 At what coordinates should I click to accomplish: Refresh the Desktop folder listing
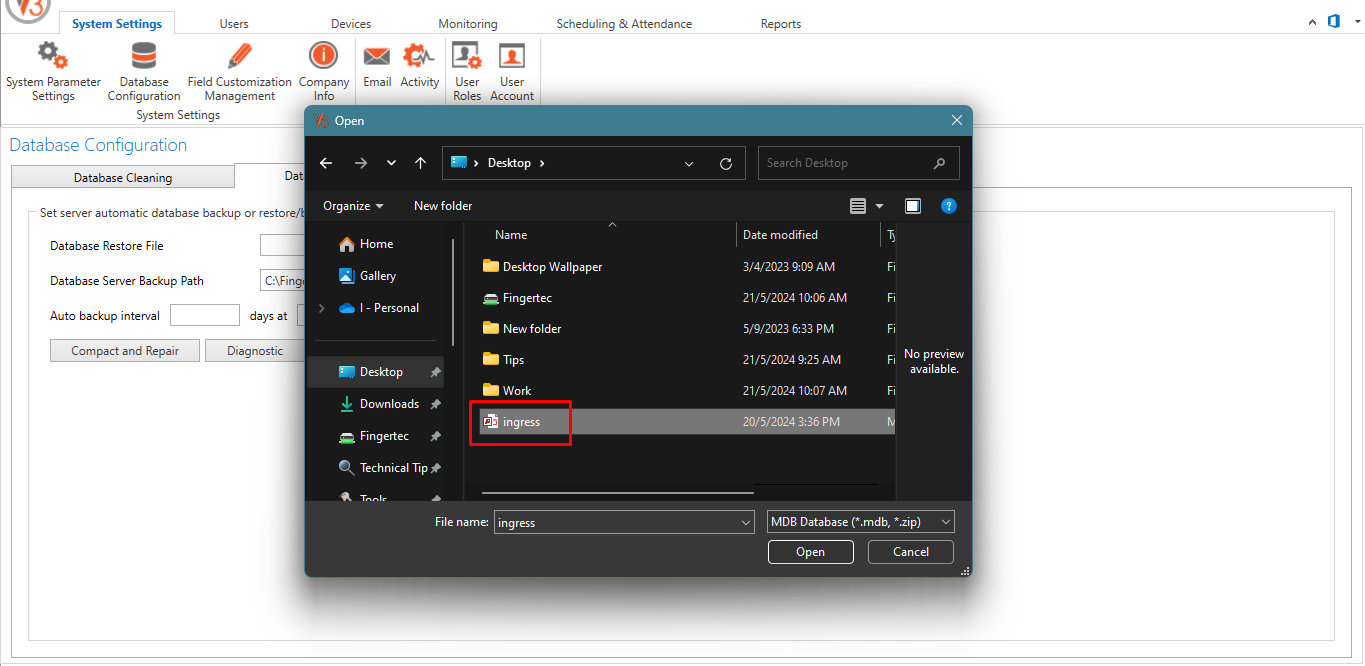726,163
